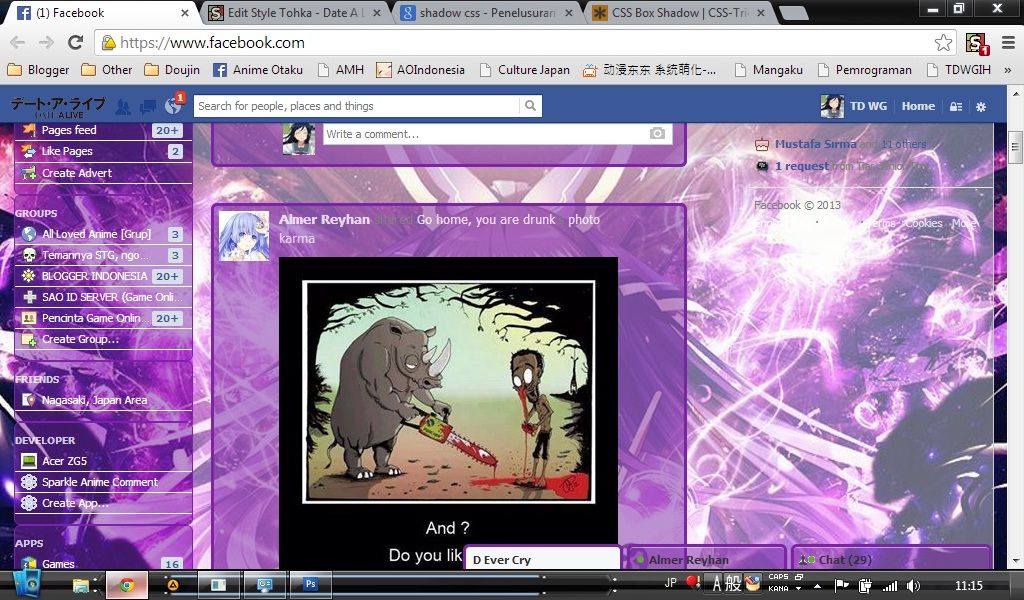Open privacy shortcuts lock icon
The width and height of the screenshot is (1024, 600).
pyautogui.click(x=955, y=106)
